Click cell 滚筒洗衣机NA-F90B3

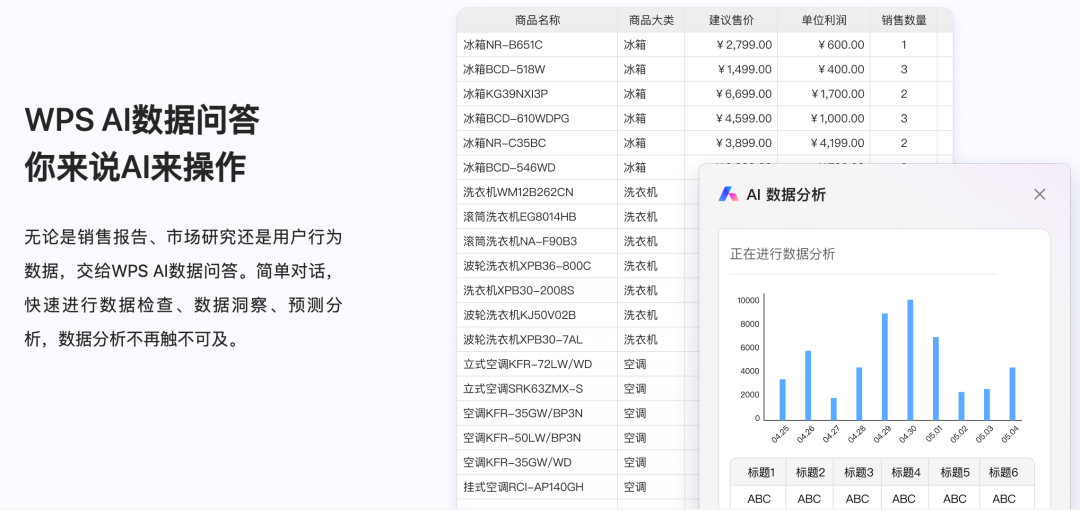[x=537, y=242]
